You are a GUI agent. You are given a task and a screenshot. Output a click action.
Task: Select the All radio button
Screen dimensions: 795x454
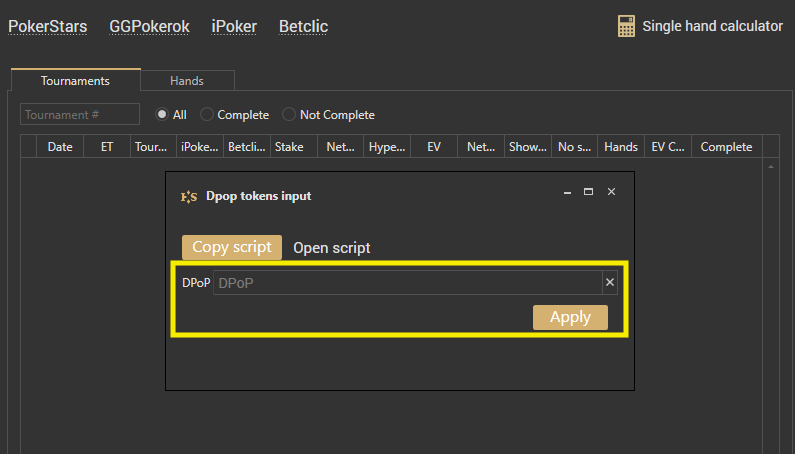160,115
